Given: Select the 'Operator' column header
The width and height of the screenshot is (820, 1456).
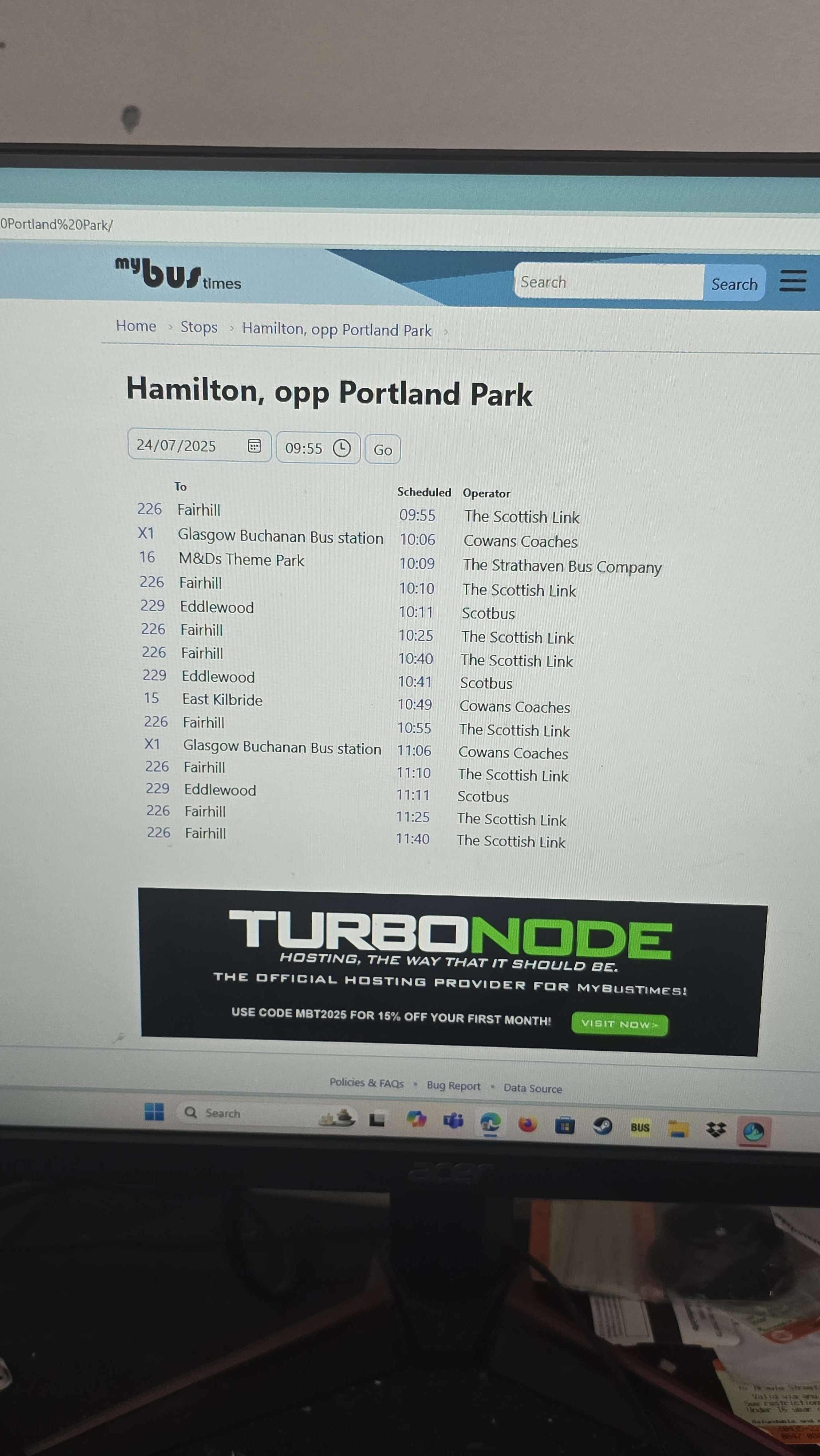Looking at the screenshot, I should pyautogui.click(x=486, y=493).
